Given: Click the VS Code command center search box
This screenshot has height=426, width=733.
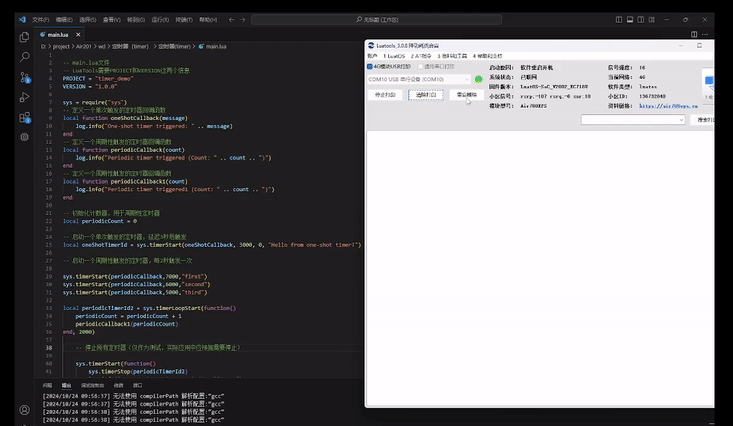Looking at the screenshot, I should tap(376, 20).
